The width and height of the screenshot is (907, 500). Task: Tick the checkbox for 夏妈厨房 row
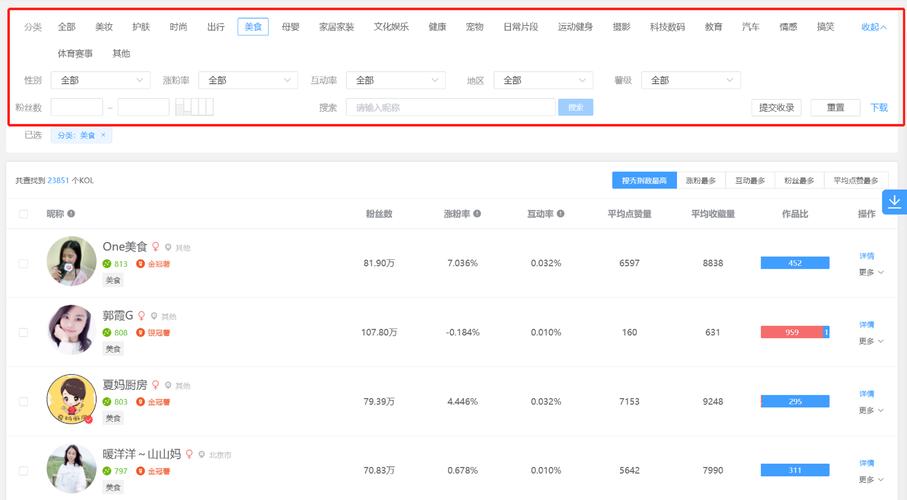[x=24, y=402]
